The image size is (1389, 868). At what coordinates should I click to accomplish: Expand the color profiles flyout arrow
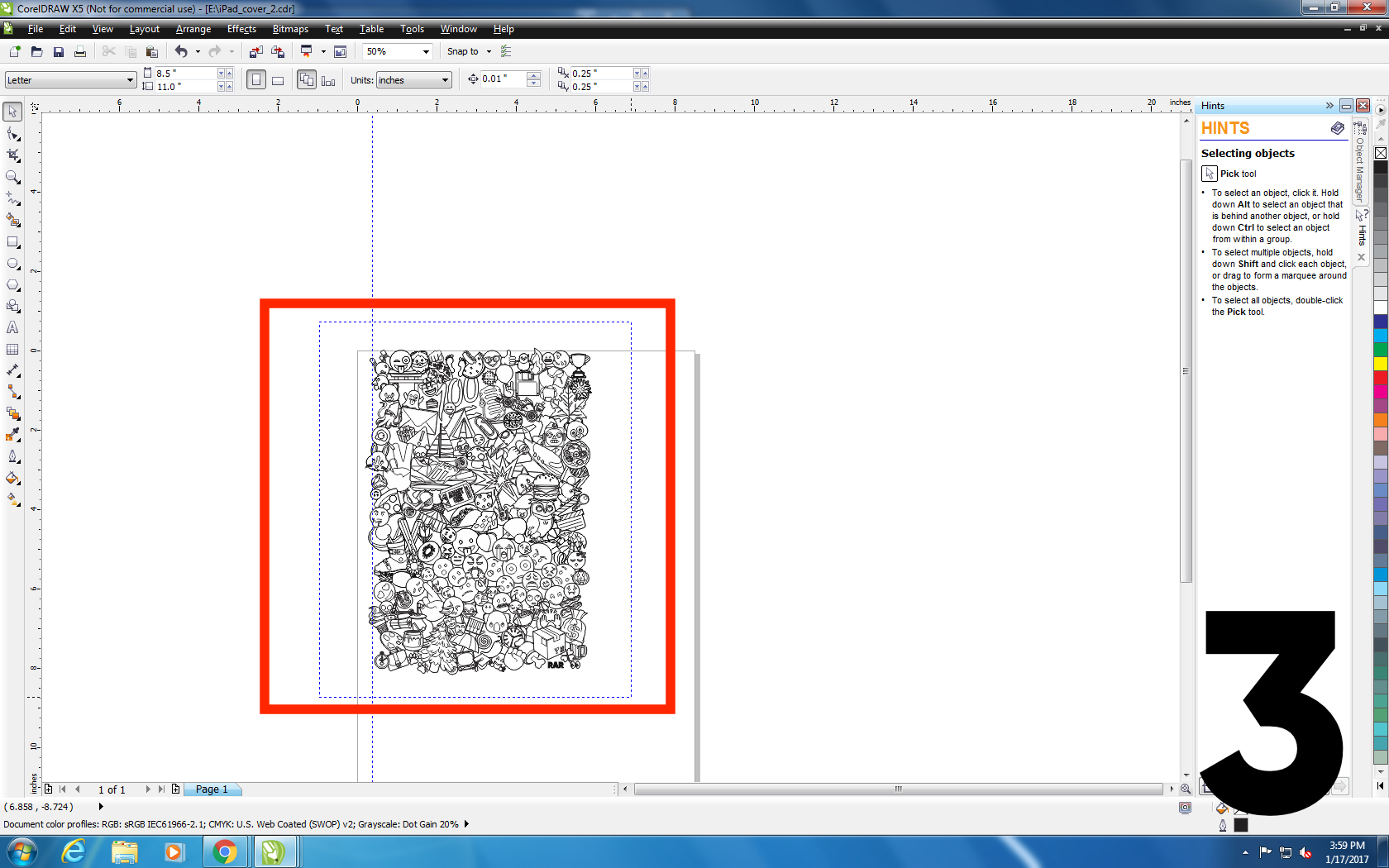coord(466,824)
